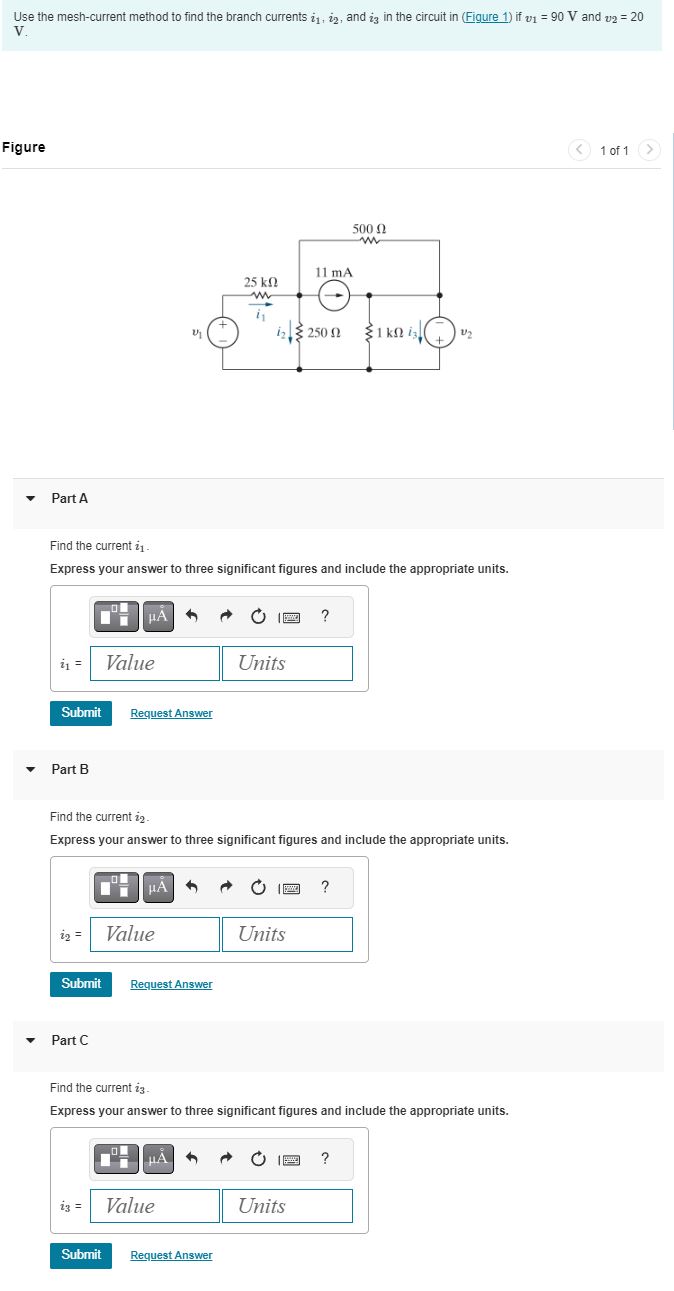Click the Value field in Part C
Image resolution: width=674 pixels, height=1291 pixels.
[x=154, y=1205]
